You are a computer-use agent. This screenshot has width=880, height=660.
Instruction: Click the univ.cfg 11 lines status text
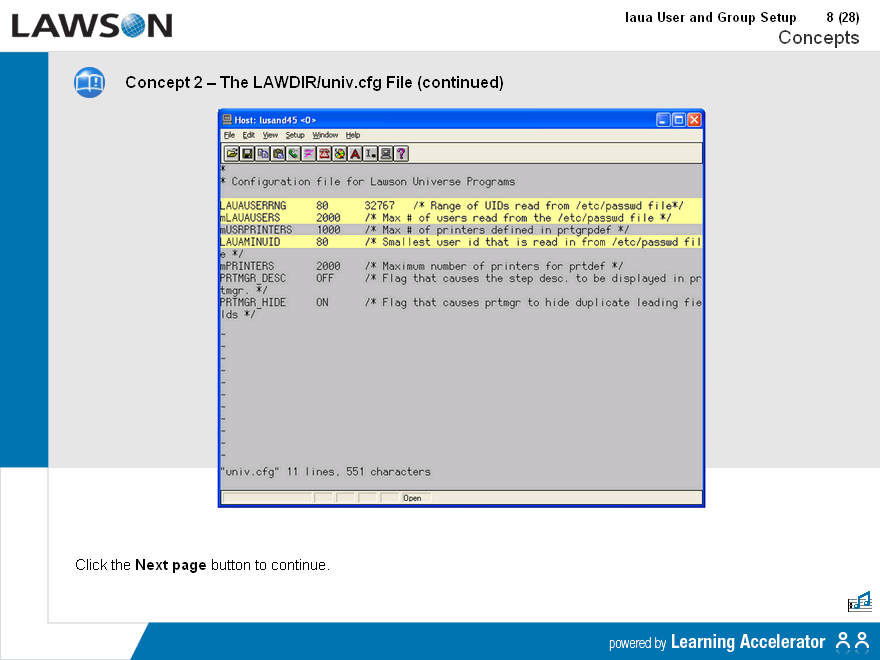click(x=326, y=471)
